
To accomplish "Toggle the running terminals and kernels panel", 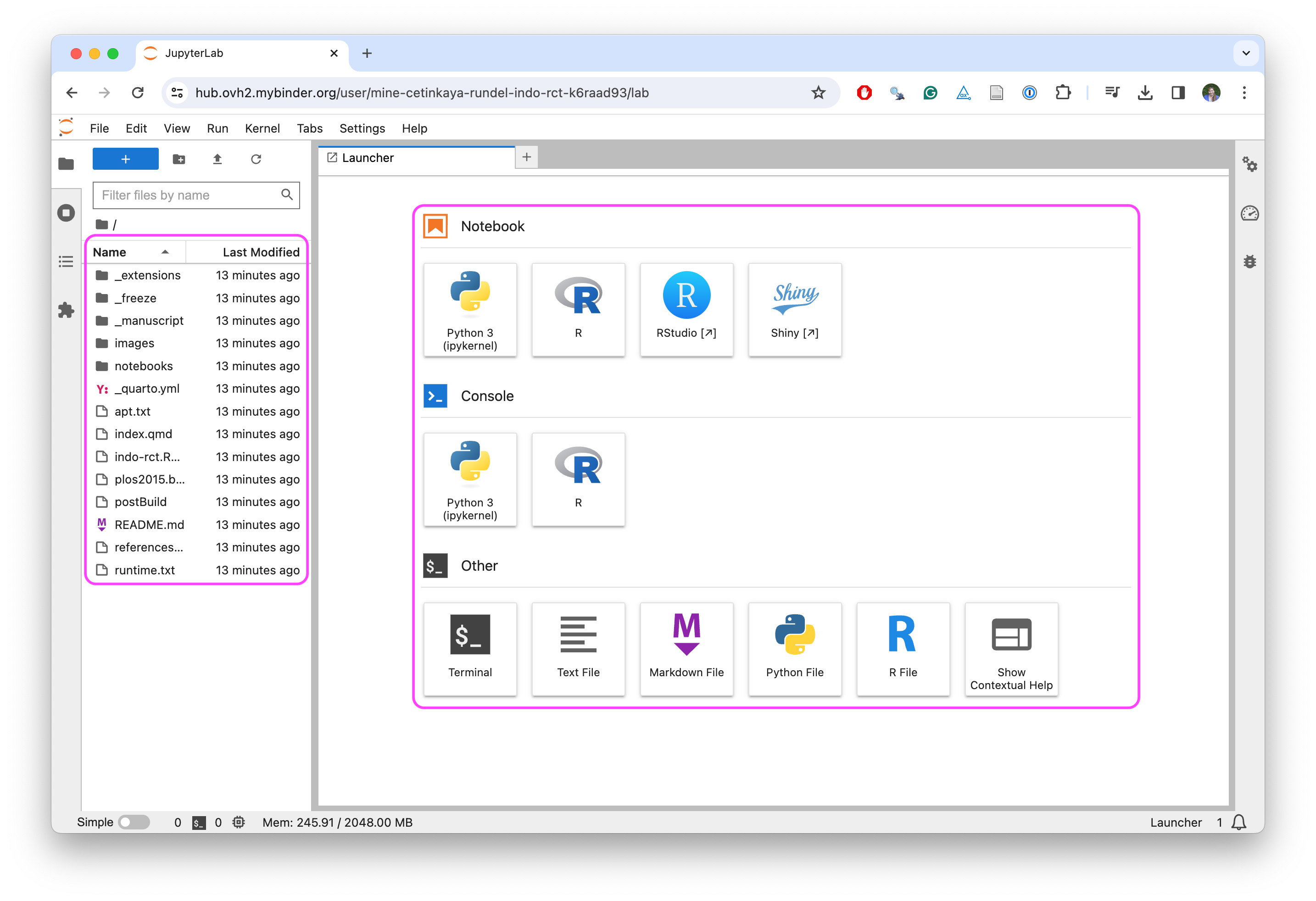I will tap(66, 212).
